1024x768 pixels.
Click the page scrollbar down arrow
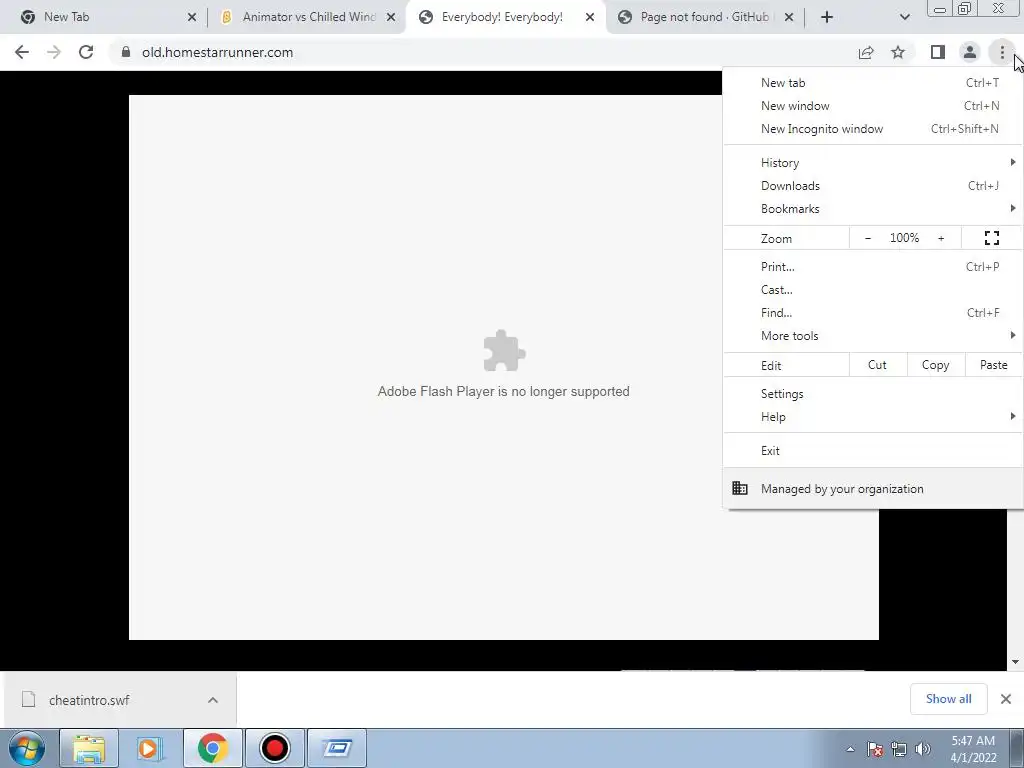click(1016, 662)
